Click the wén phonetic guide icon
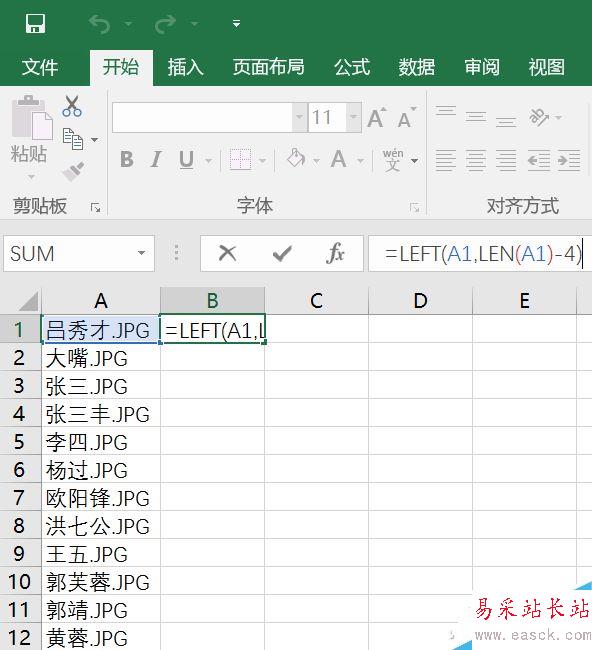This screenshot has width=592, height=650. tap(393, 160)
